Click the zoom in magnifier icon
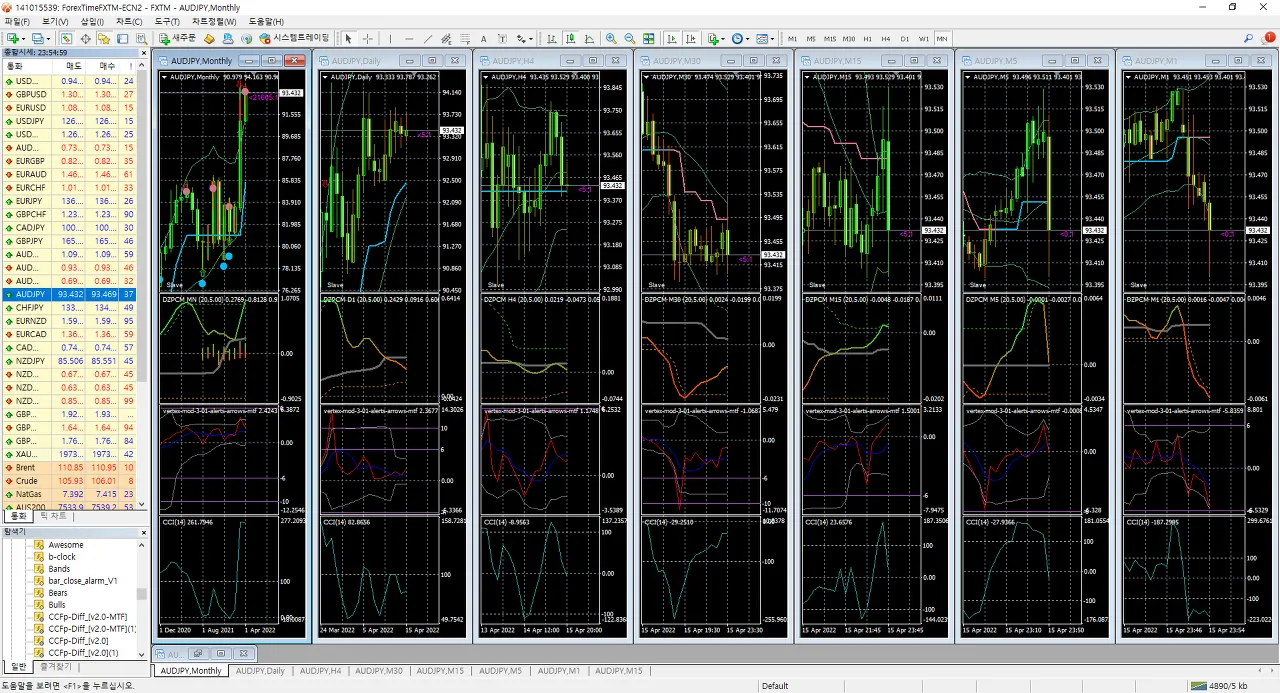 [611, 38]
